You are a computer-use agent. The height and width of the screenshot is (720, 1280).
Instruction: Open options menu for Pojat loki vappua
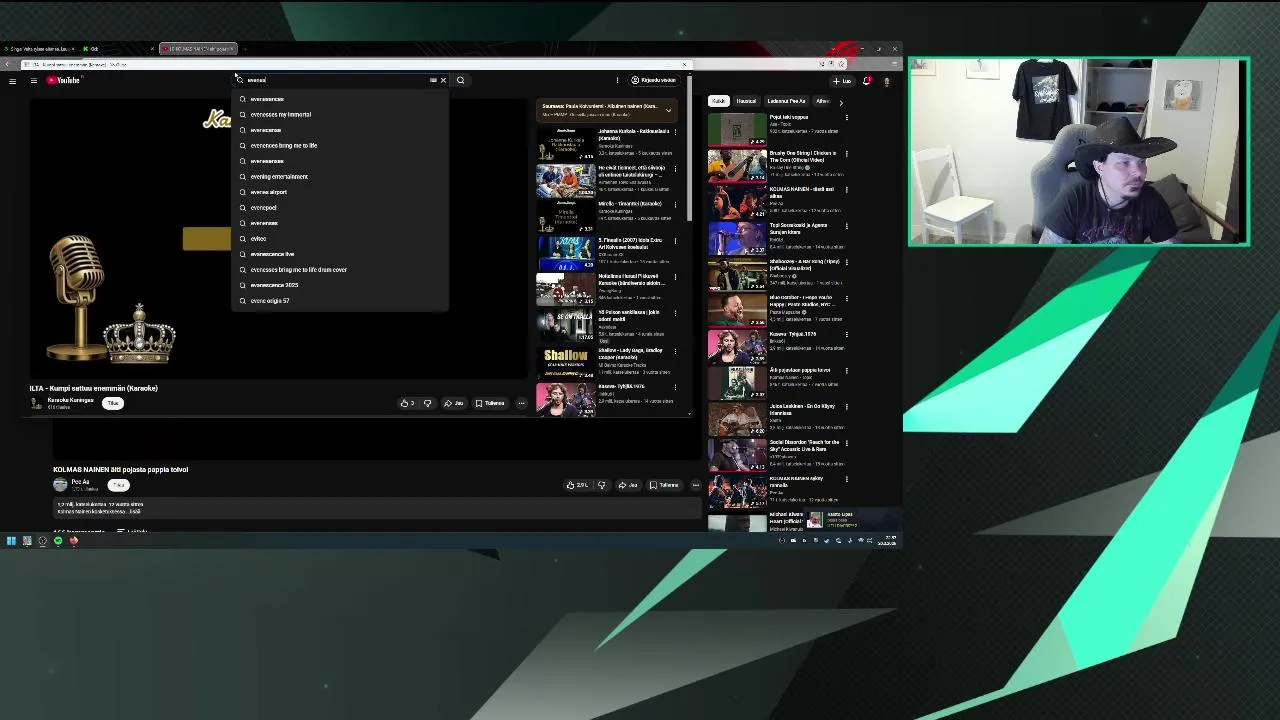pos(846,118)
